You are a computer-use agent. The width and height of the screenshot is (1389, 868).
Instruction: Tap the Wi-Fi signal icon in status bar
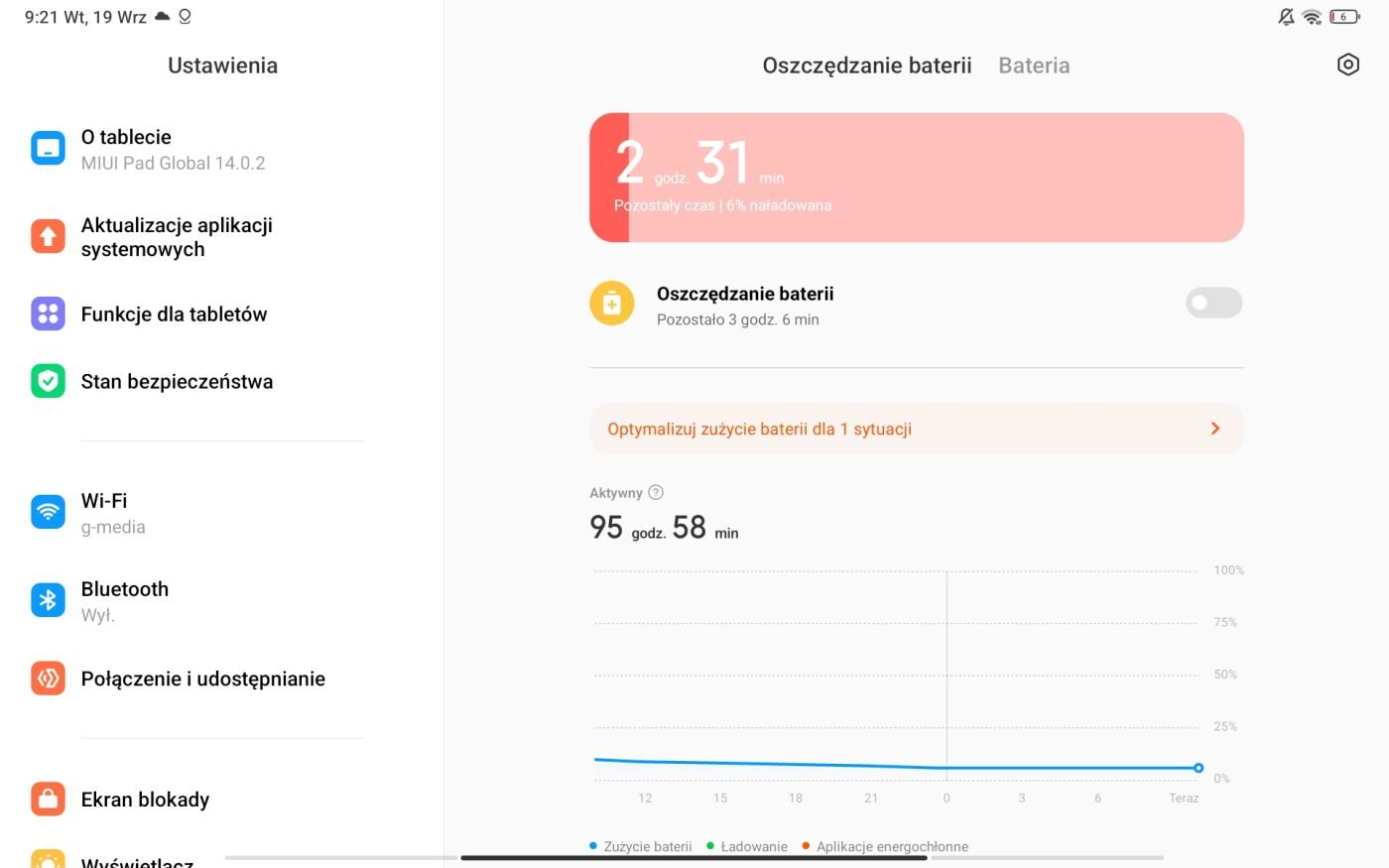[1312, 17]
